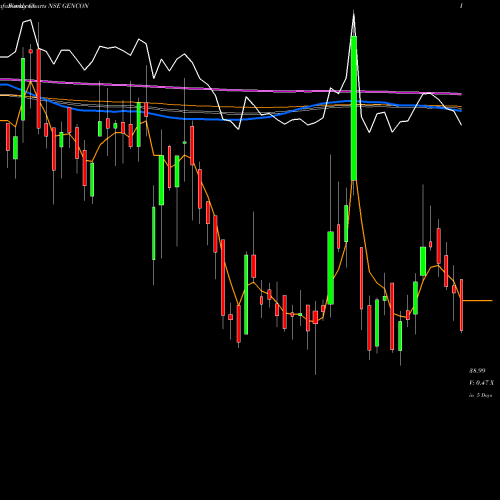Click the "in 5 Days" label
500x500 pixels.
tap(480, 395)
